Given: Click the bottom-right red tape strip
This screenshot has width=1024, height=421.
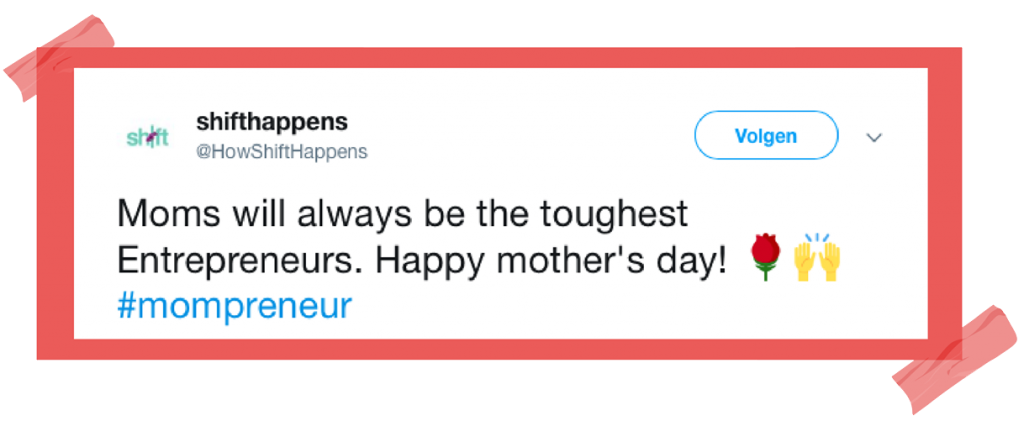Looking at the screenshot, I should pyautogui.click(x=956, y=359).
